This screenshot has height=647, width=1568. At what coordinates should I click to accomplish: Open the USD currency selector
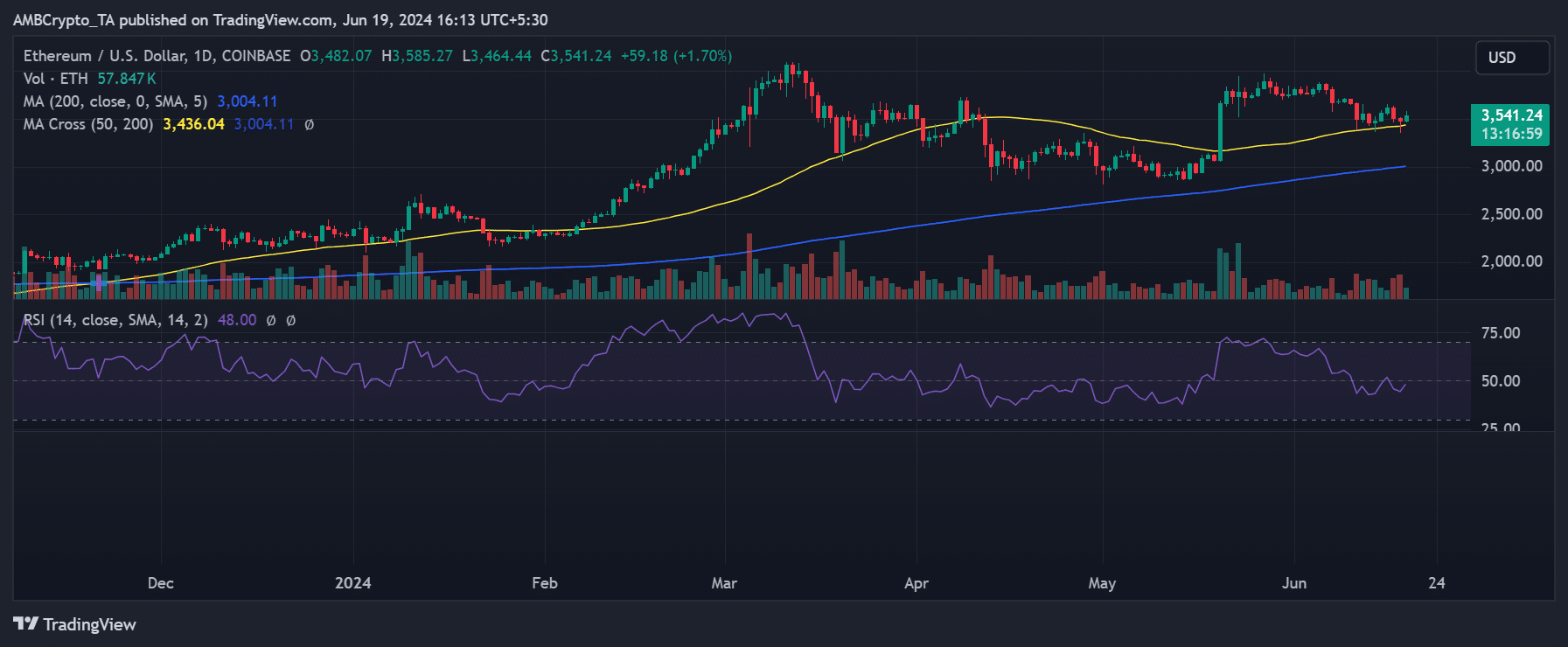tap(1512, 58)
